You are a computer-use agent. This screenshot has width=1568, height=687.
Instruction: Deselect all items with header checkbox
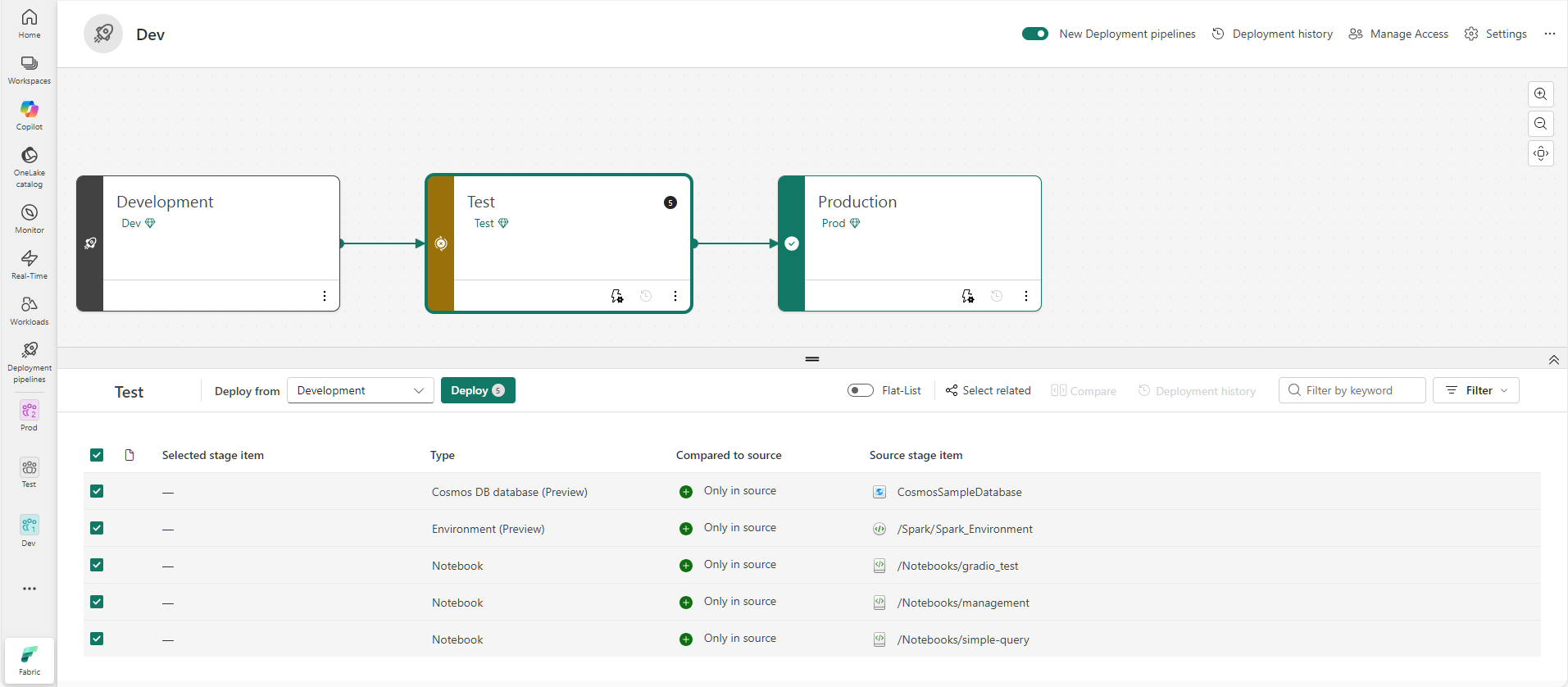tap(97, 455)
